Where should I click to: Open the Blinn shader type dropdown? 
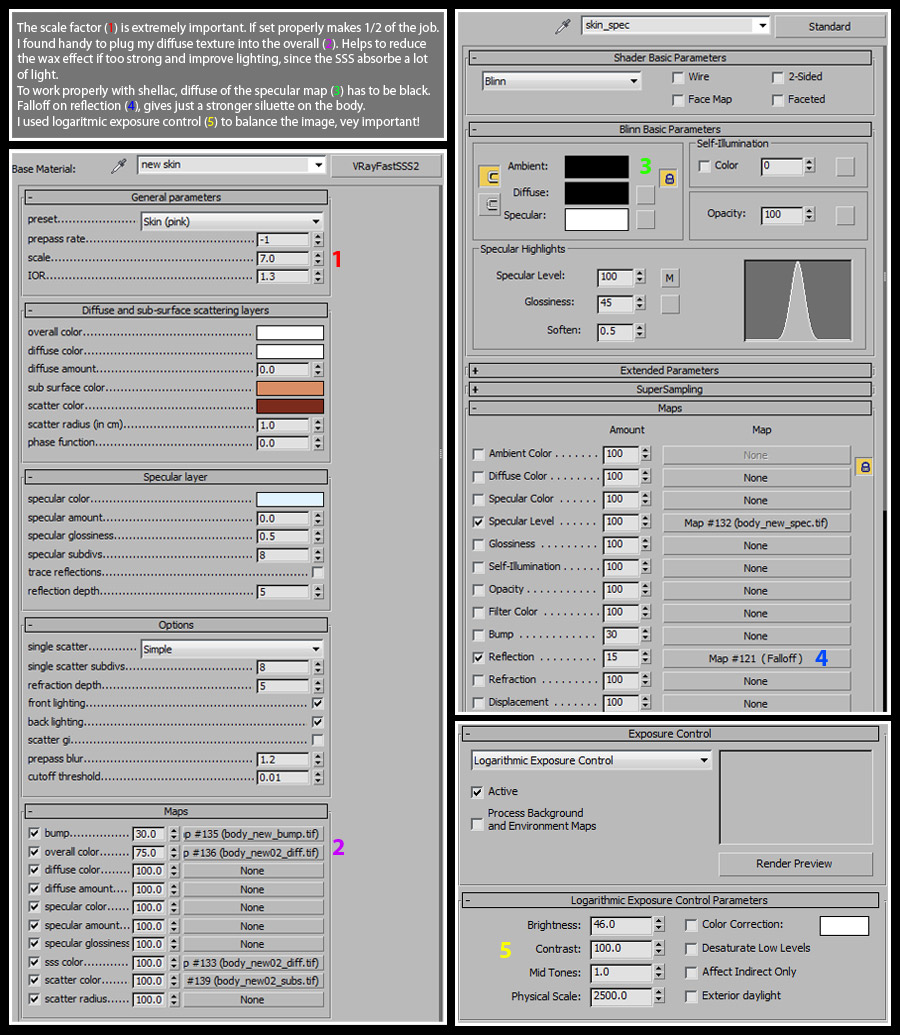[x=561, y=81]
